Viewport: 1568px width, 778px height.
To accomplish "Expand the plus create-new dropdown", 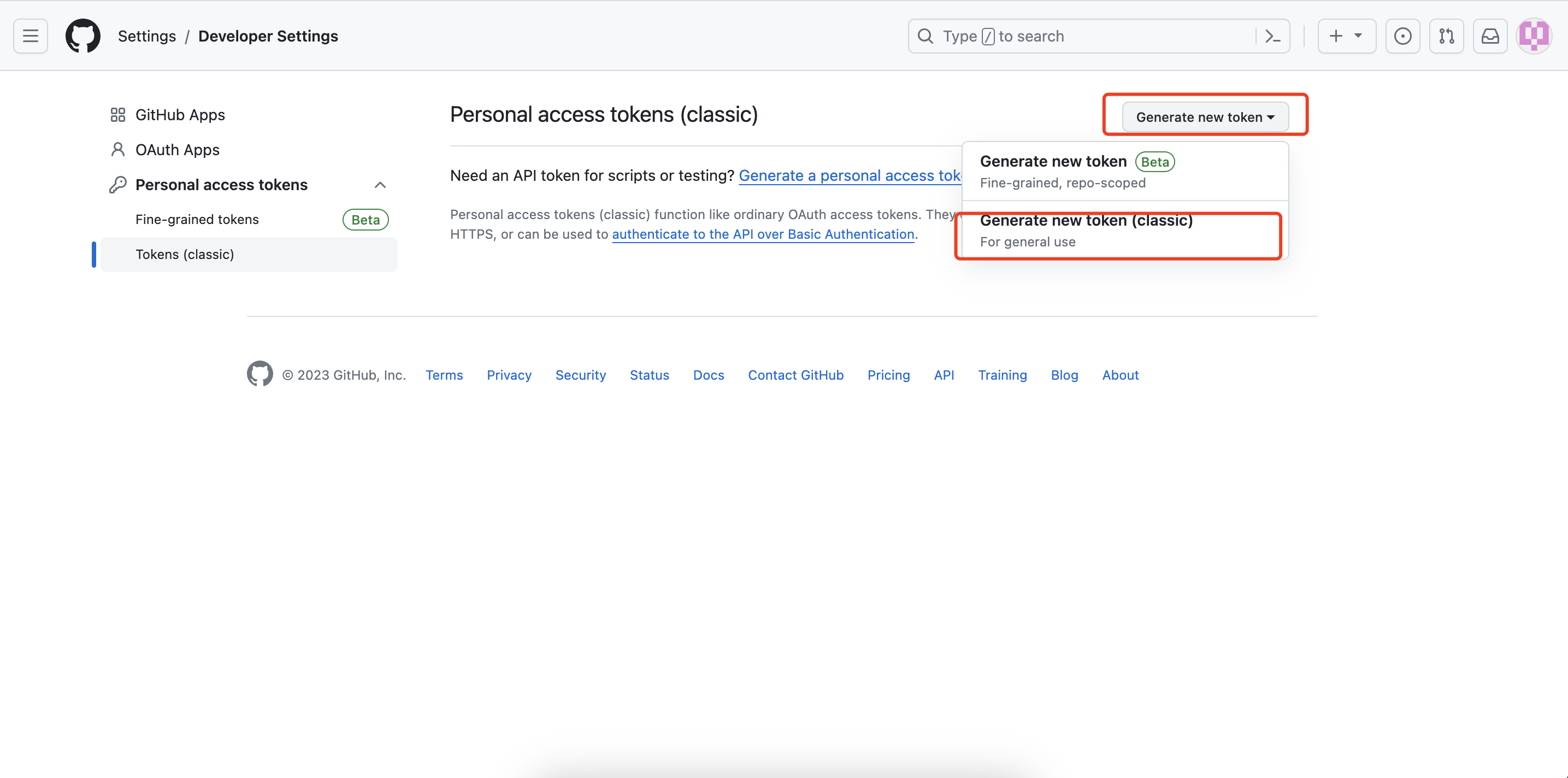I will (x=1346, y=37).
